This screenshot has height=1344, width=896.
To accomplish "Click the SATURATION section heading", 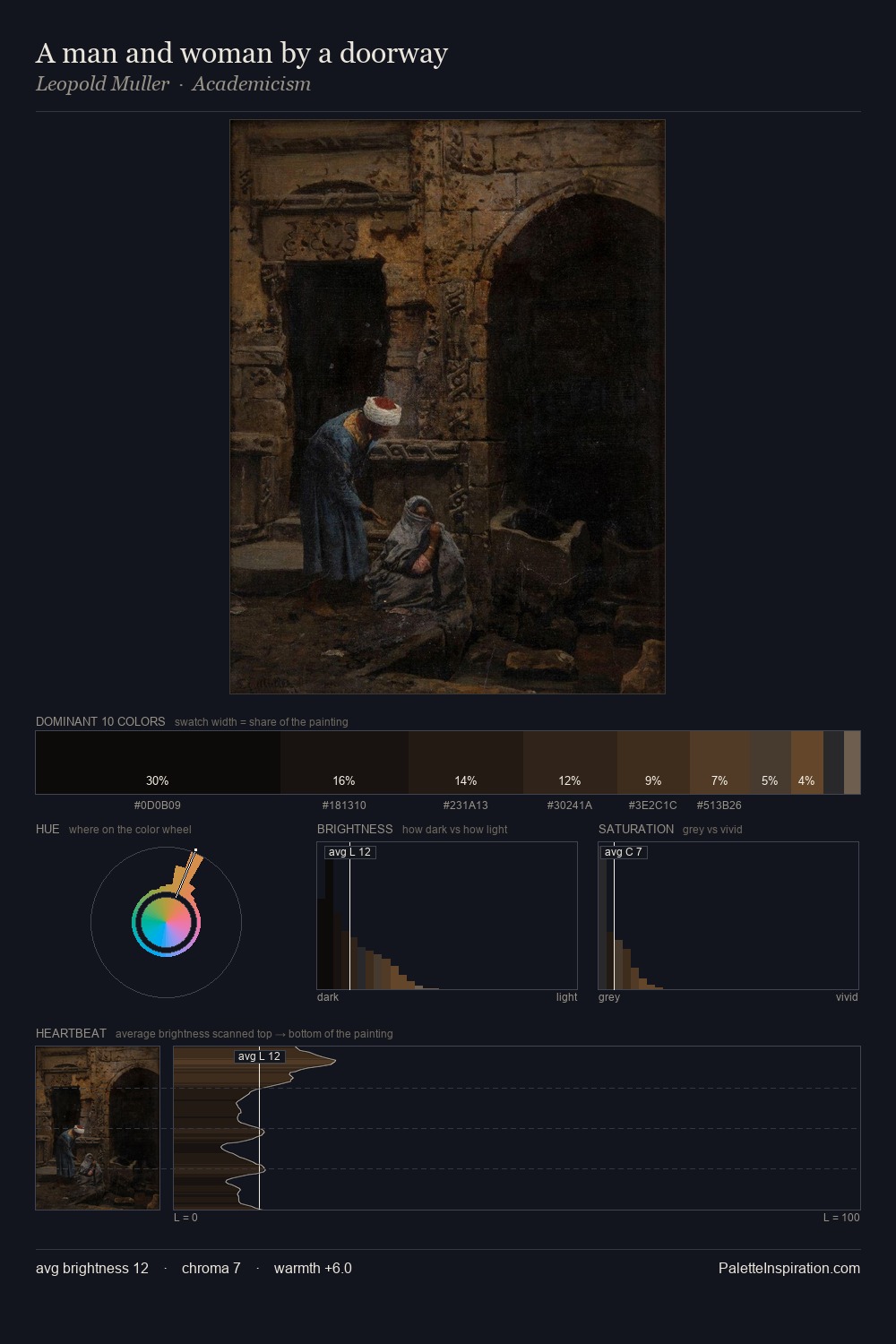I will tap(636, 829).
